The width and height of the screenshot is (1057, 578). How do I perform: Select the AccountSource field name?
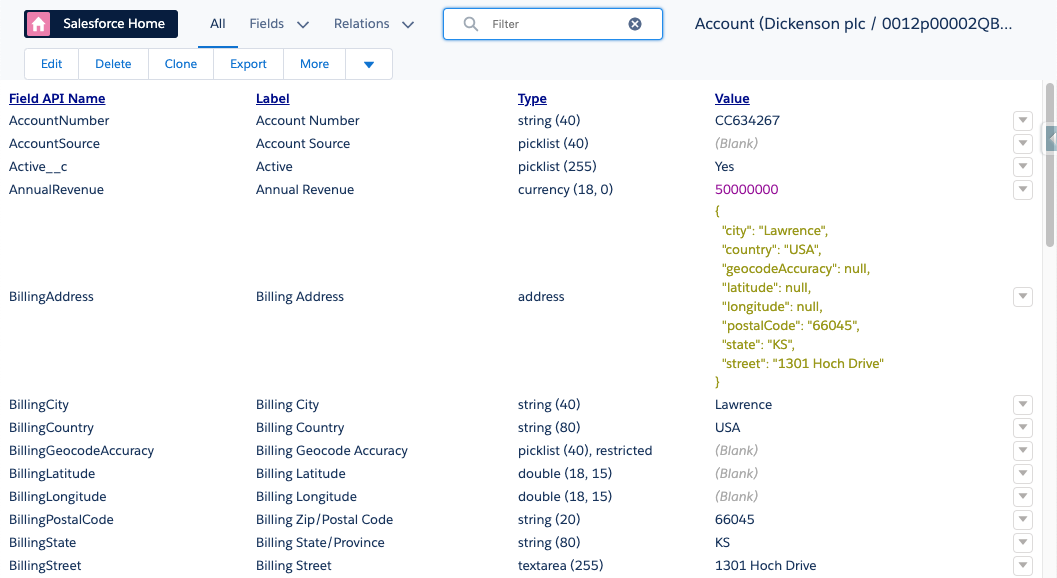click(54, 144)
